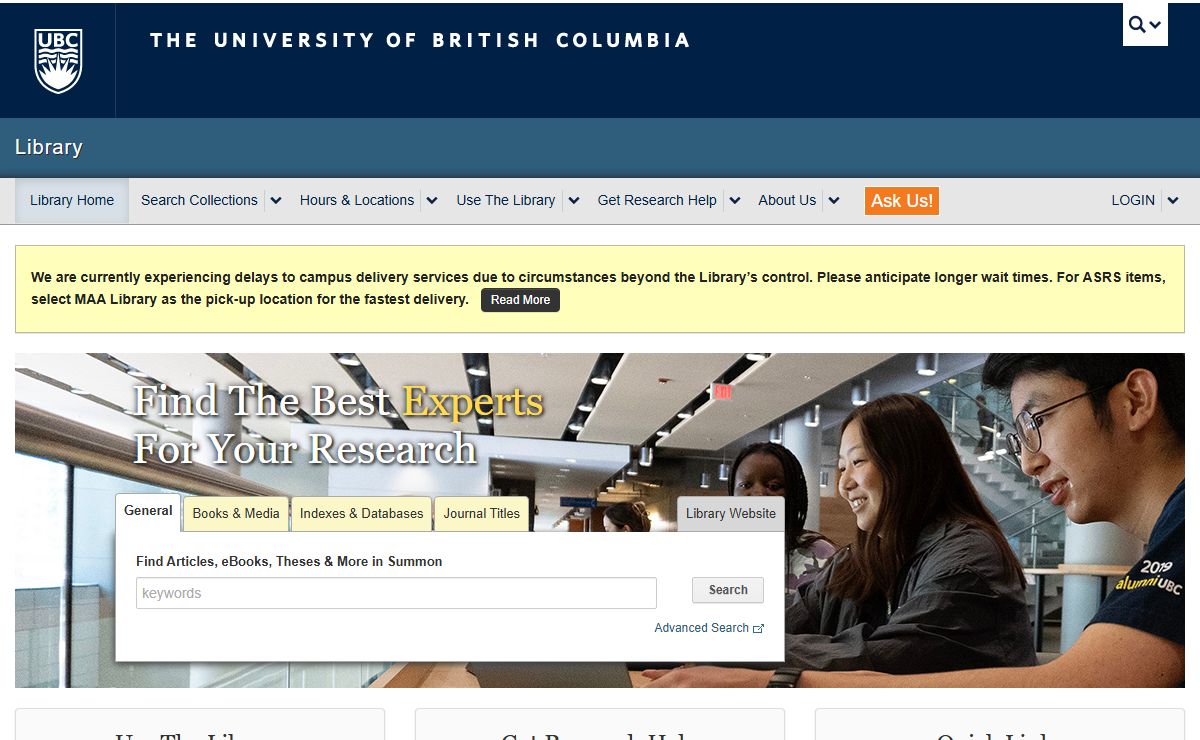Screen dimensions: 1200x740
Task: Click the Find Articles, eBooks, Theses label
Action: point(289,561)
